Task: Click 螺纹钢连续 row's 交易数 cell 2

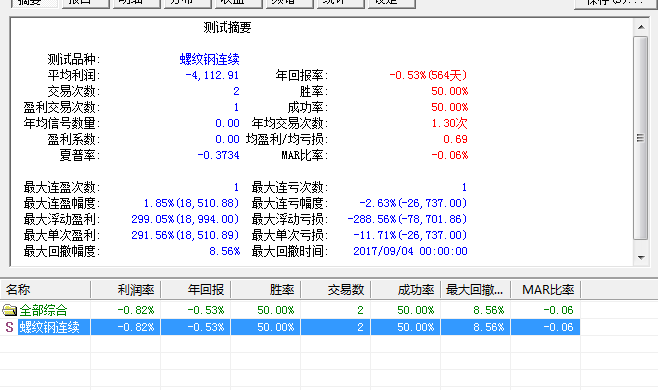Action: (x=336, y=327)
